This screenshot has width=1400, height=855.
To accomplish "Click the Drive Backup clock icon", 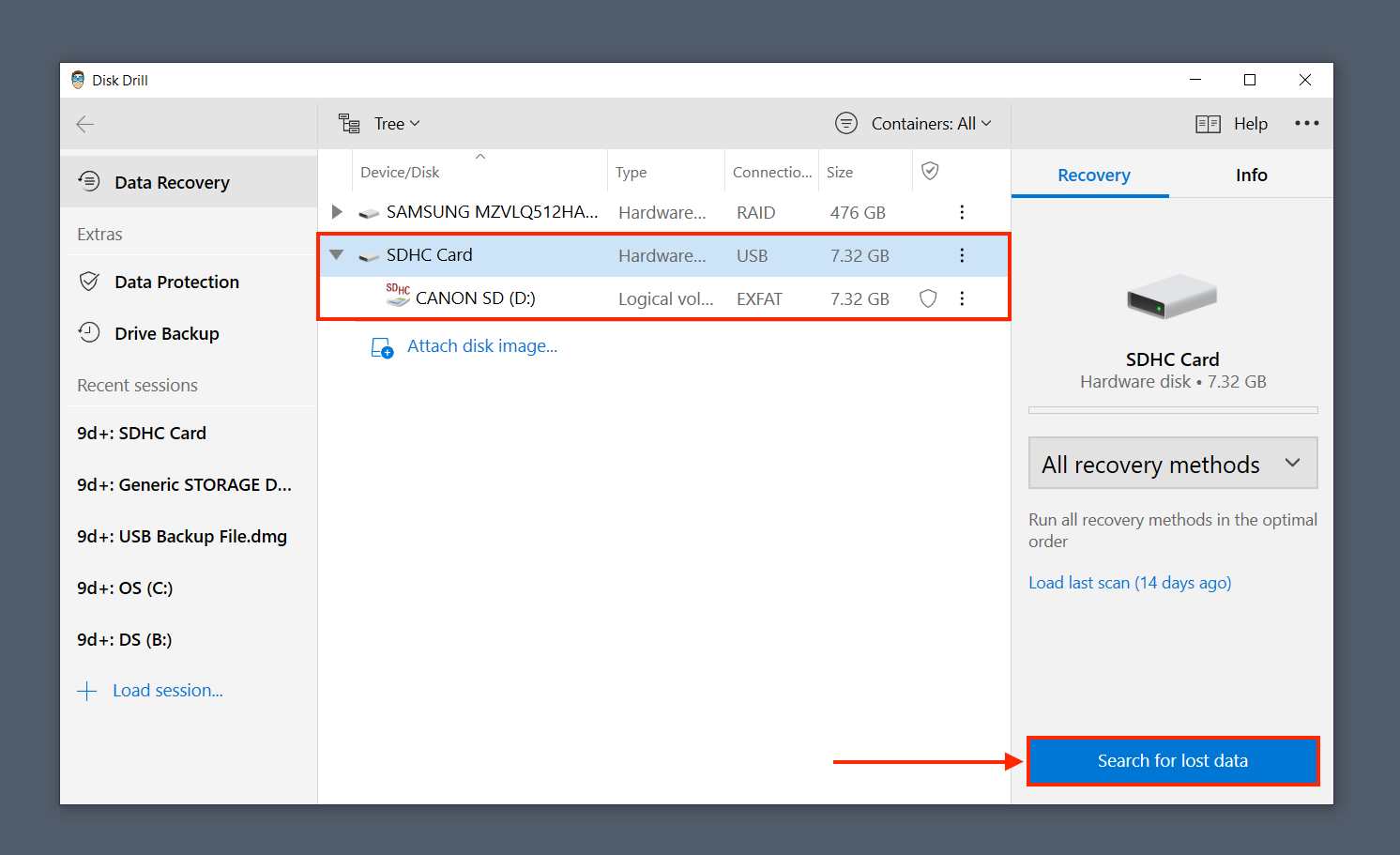I will coord(89,332).
